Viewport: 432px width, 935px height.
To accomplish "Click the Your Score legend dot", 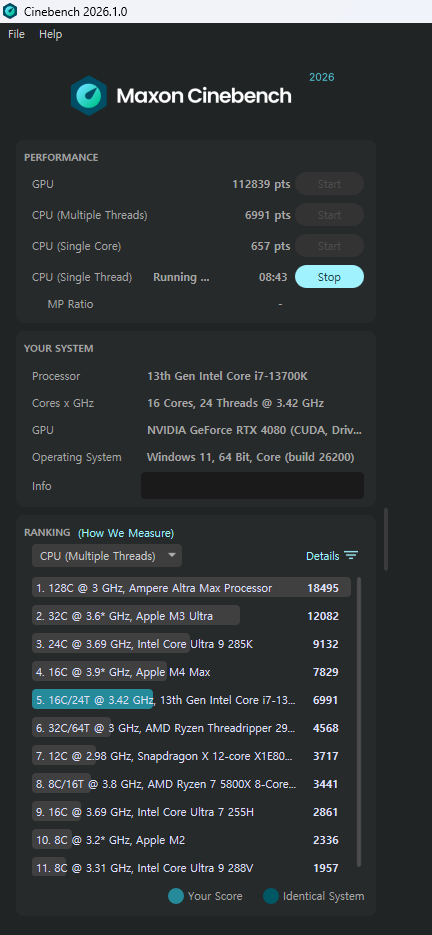I will click(175, 896).
